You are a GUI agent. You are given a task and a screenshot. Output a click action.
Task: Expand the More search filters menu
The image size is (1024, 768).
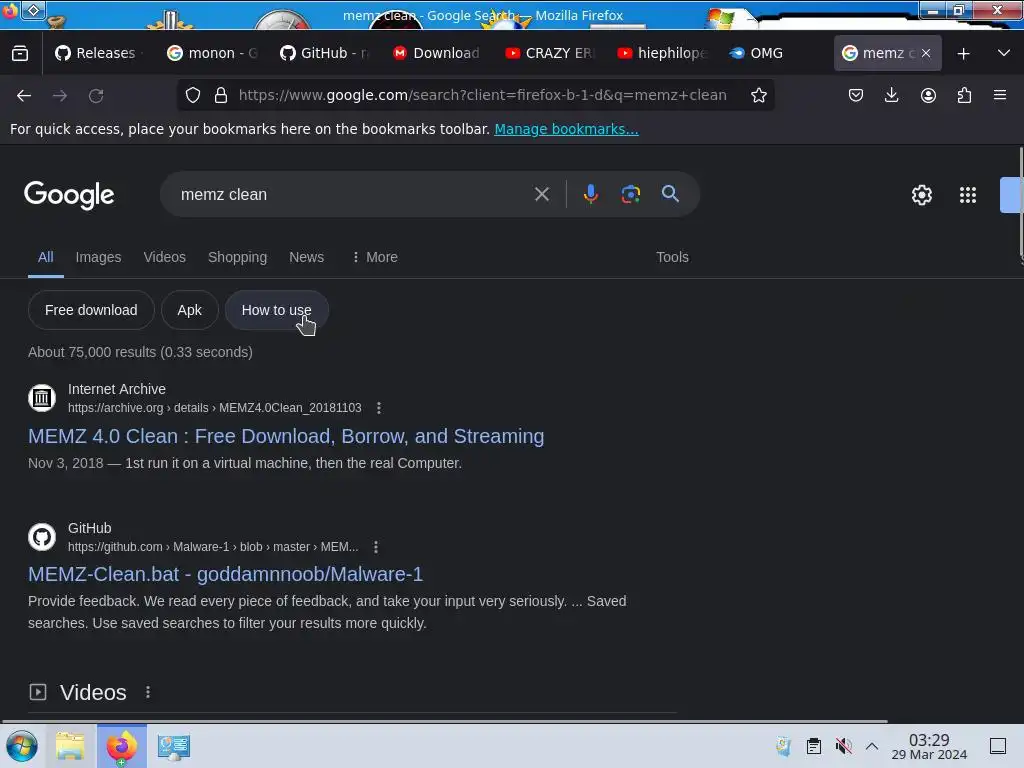point(374,257)
